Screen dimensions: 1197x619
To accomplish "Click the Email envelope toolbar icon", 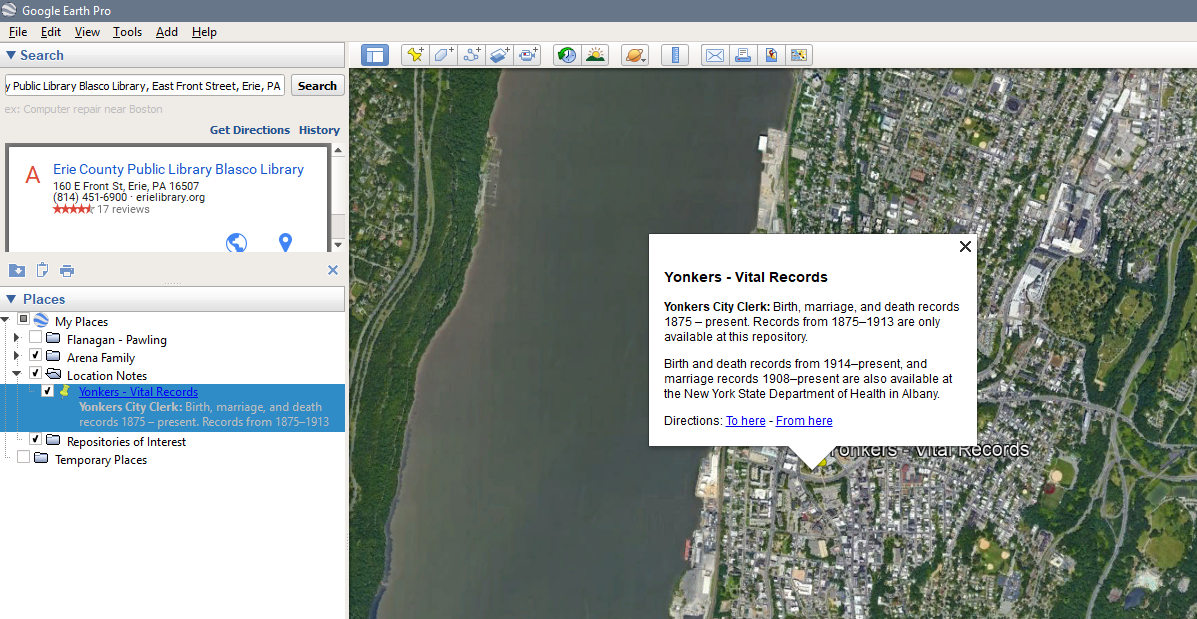I will click(x=714, y=55).
